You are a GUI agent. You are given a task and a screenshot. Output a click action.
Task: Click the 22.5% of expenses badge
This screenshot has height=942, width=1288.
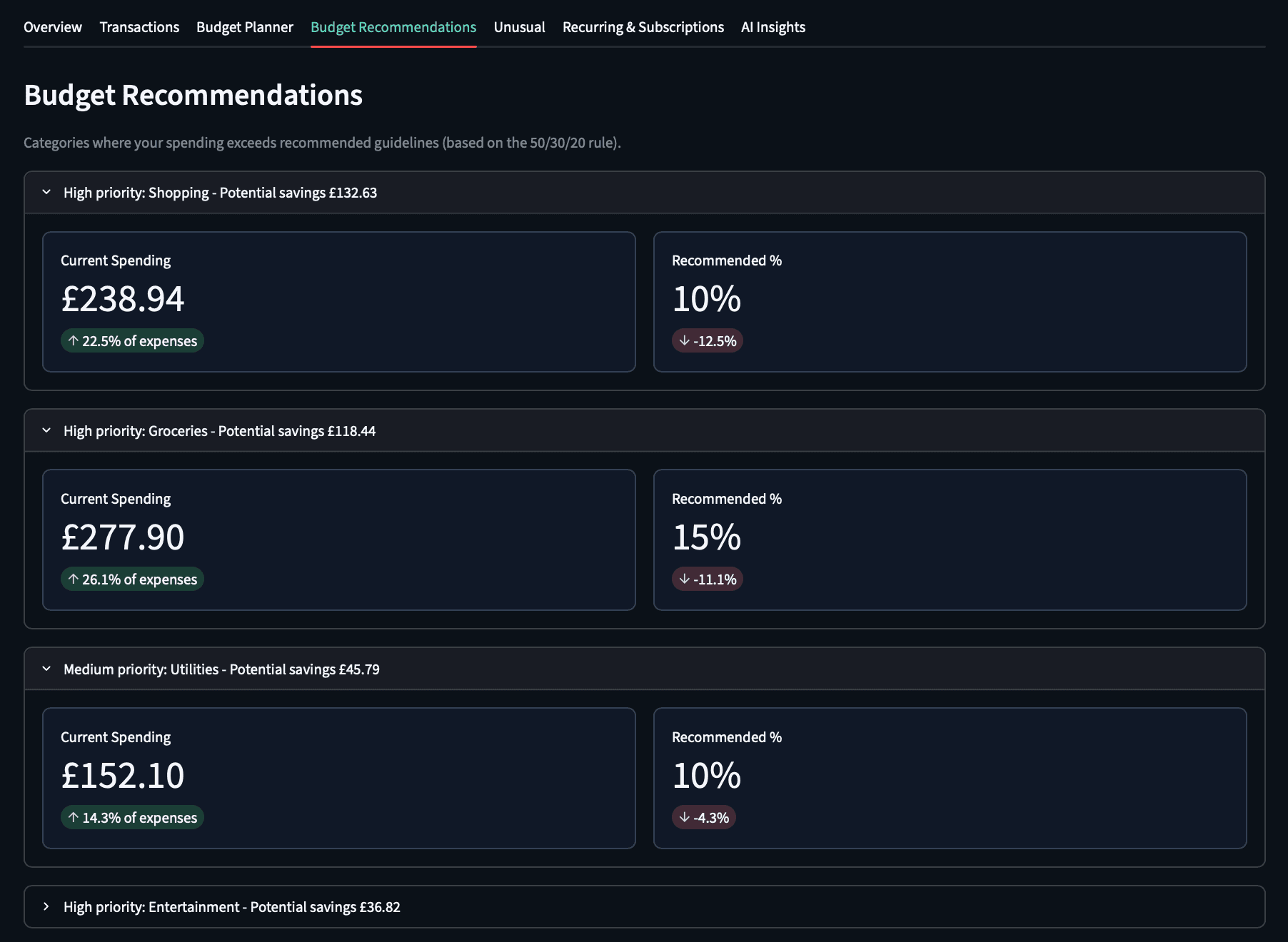coord(132,340)
